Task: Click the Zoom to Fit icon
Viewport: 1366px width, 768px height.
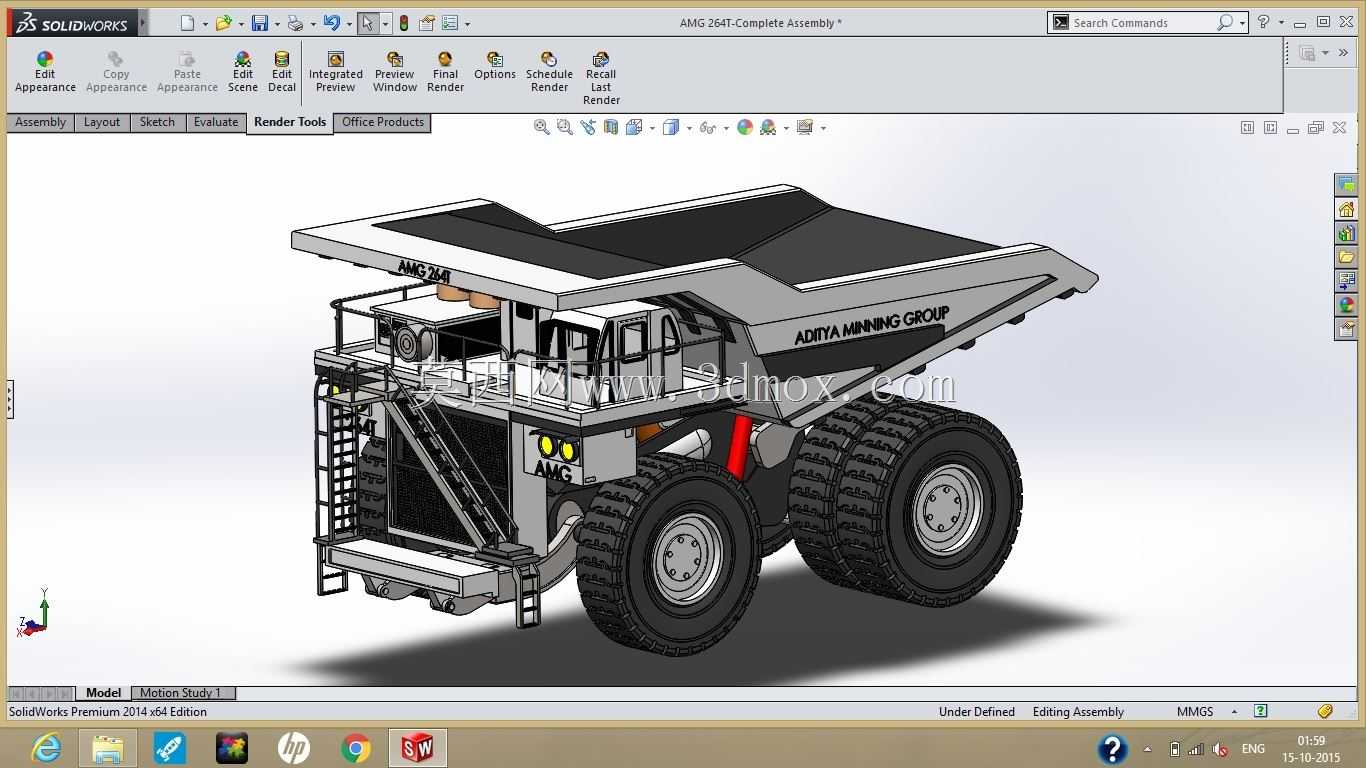Action: click(x=541, y=127)
